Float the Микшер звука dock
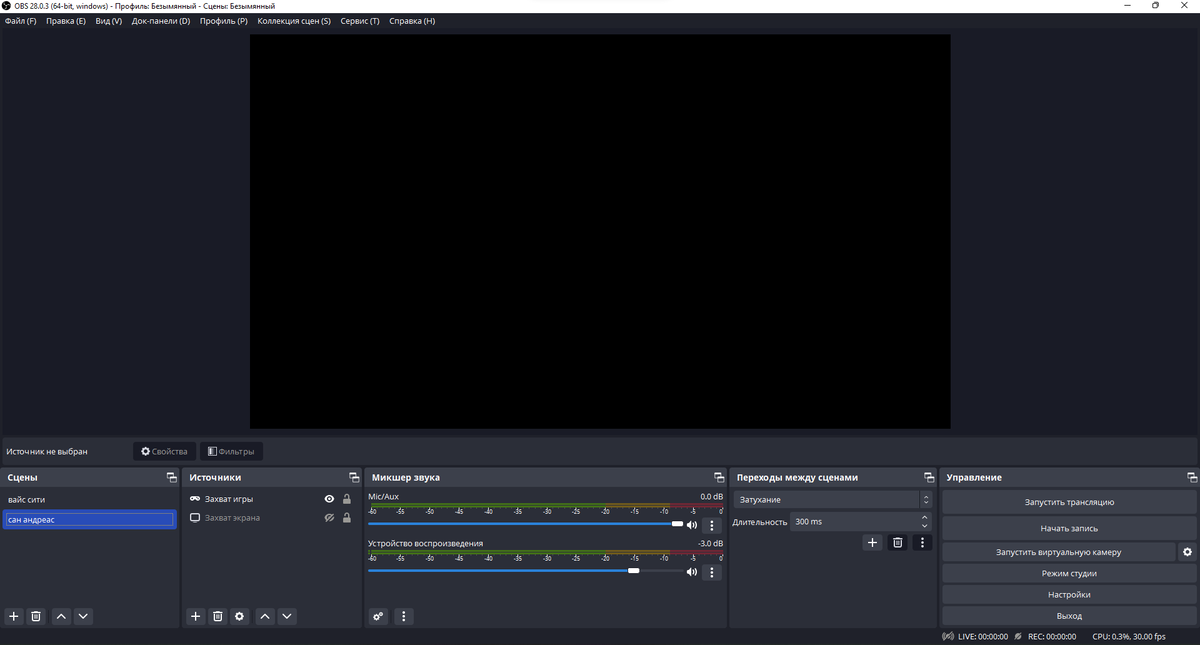This screenshot has height=645, width=1200. tap(719, 478)
